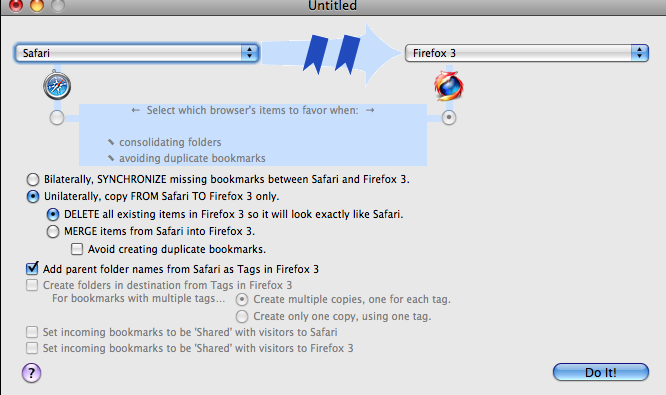
Task: Check Avoid creating duplicate bookmarks
Action: (x=77, y=249)
